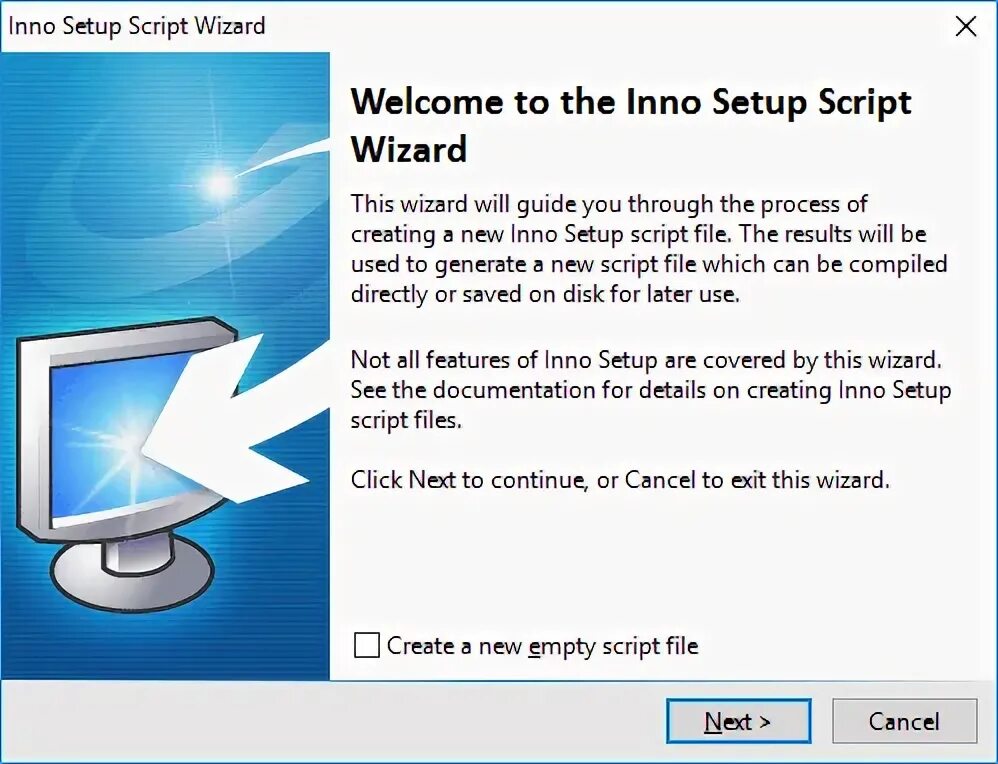Click the 'Click Next to continue' instruction text
The height and width of the screenshot is (764, 998).
(618, 479)
